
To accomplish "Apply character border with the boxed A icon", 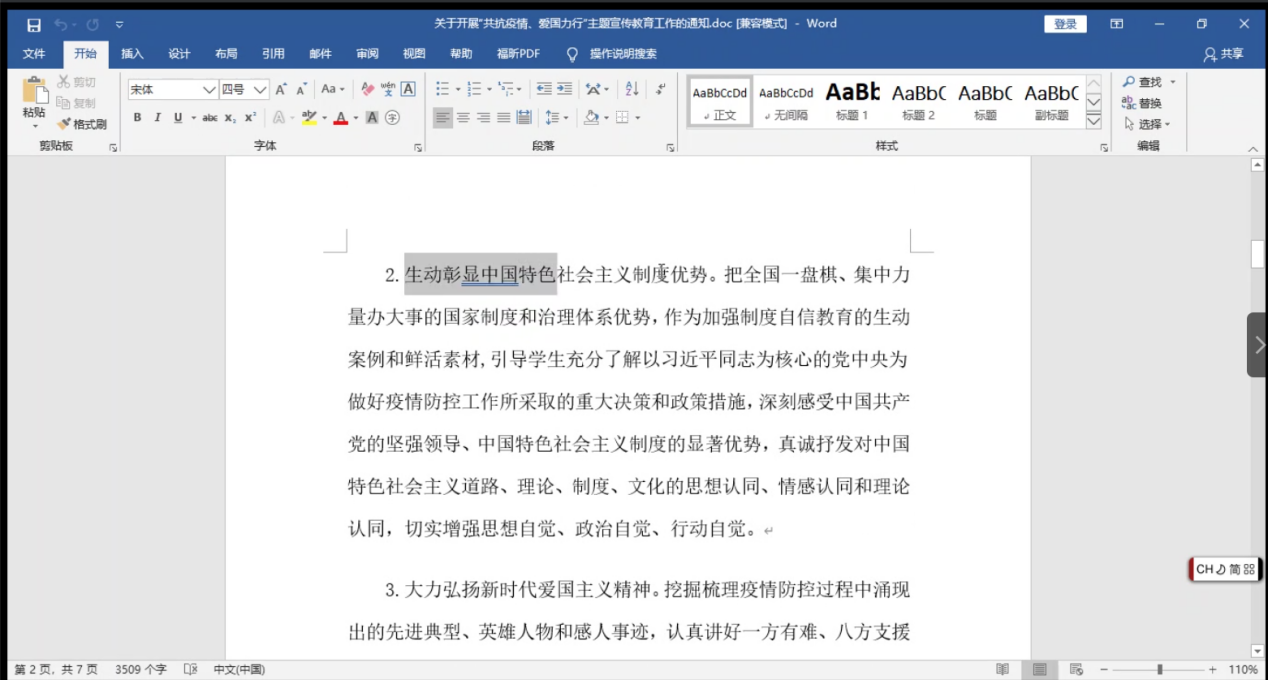I will pyautogui.click(x=408, y=89).
